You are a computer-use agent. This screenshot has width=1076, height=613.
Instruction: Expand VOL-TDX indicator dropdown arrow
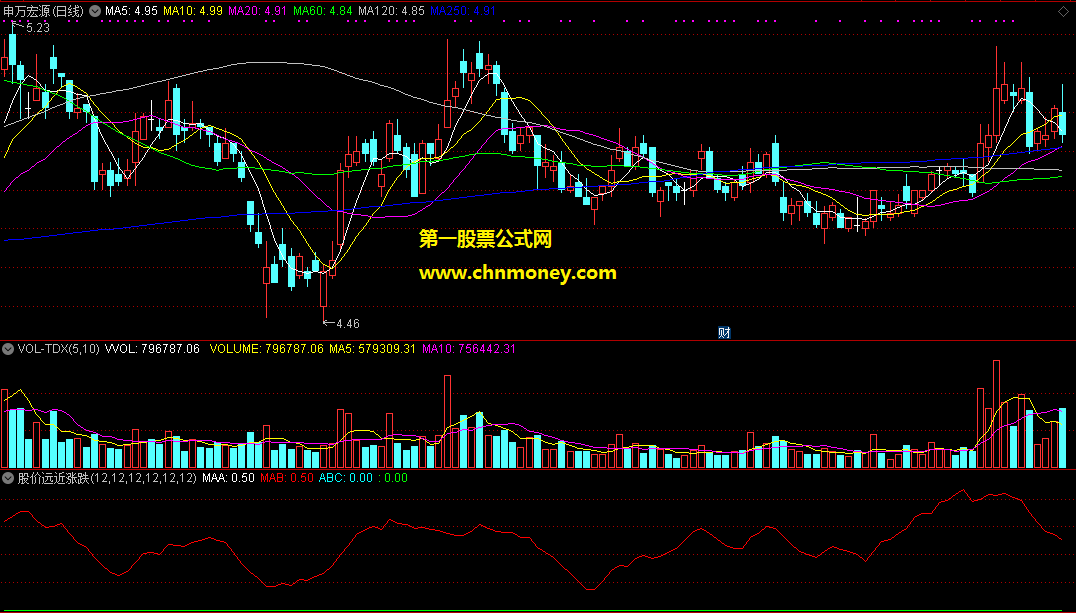(8, 349)
